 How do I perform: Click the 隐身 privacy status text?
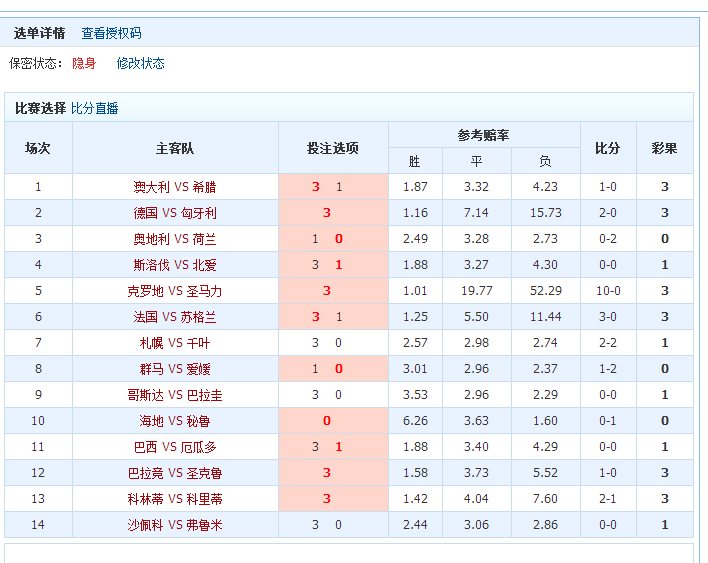point(84,63)
